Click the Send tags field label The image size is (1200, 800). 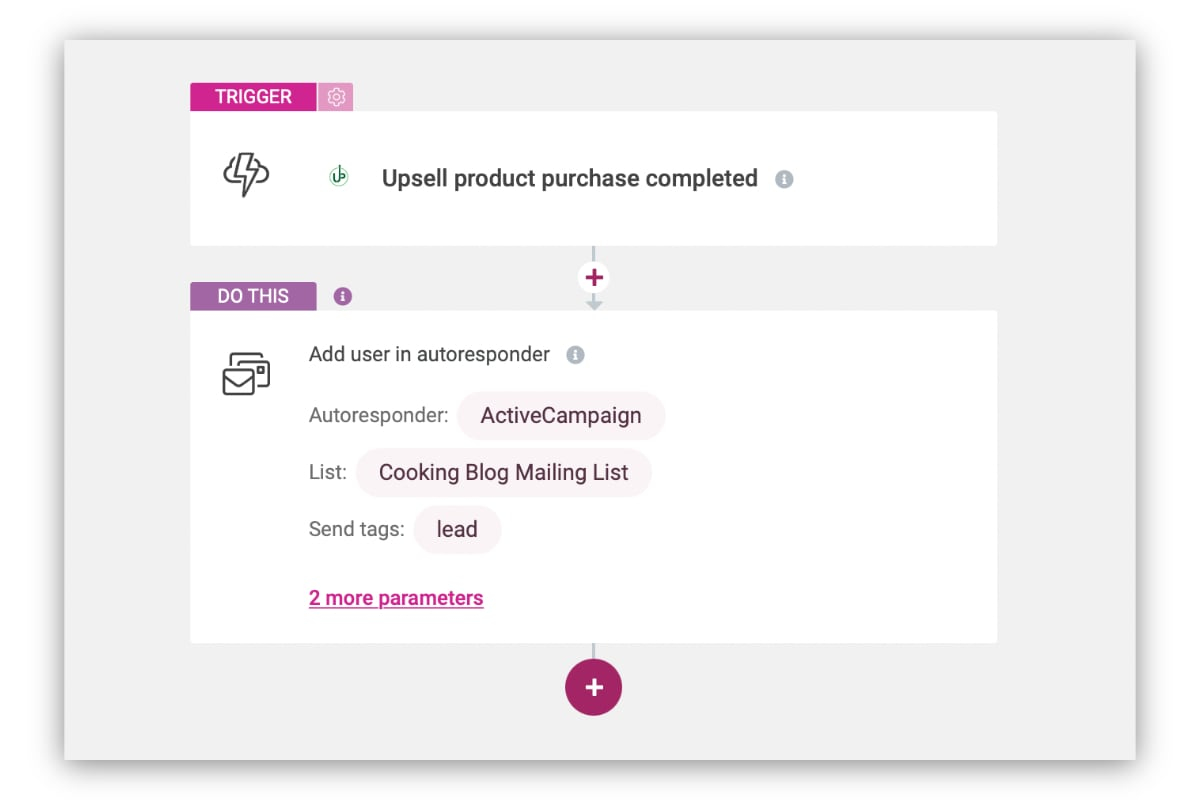pyautogui.click(x=357, y=529)
